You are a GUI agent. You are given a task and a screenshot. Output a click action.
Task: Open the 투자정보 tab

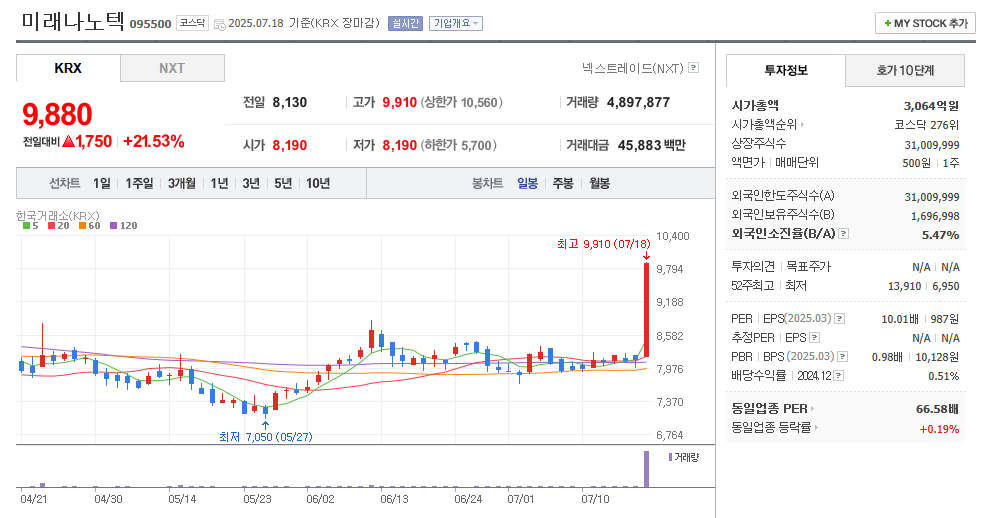click(786, 70)
